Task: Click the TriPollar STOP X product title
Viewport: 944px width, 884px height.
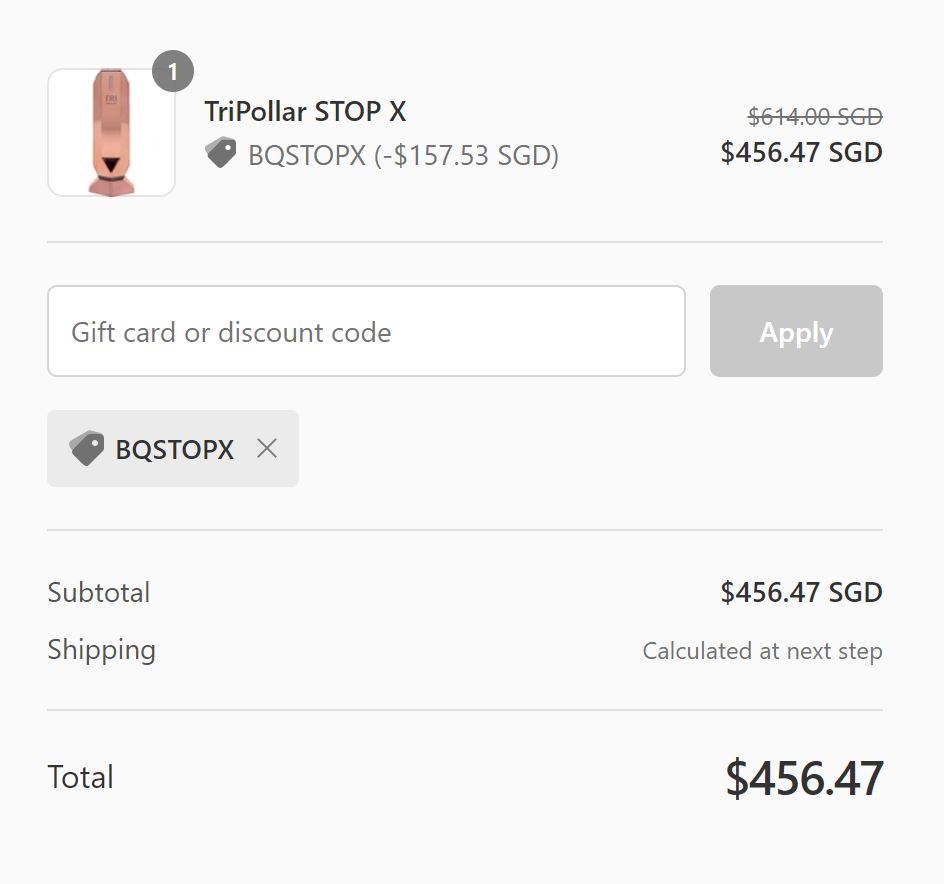Action: point(305,111)
